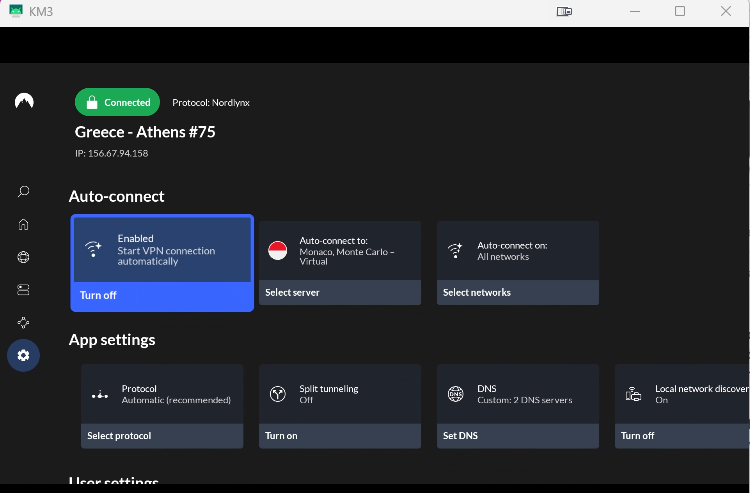The width and height of the screenshot is (750, 493).
Task: Click Monaco, Monte Carlo – Virtual text
Action: (347, 256)
